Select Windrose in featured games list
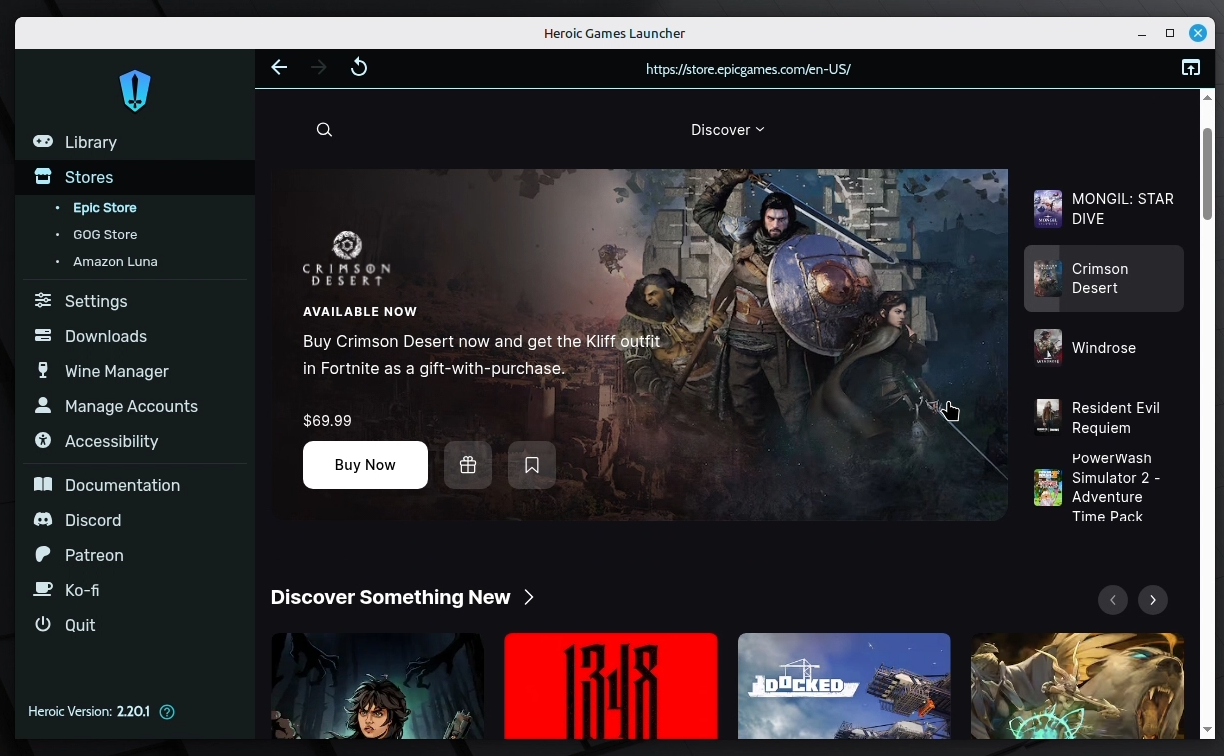1224x756 pixels. coord(1103,348)
